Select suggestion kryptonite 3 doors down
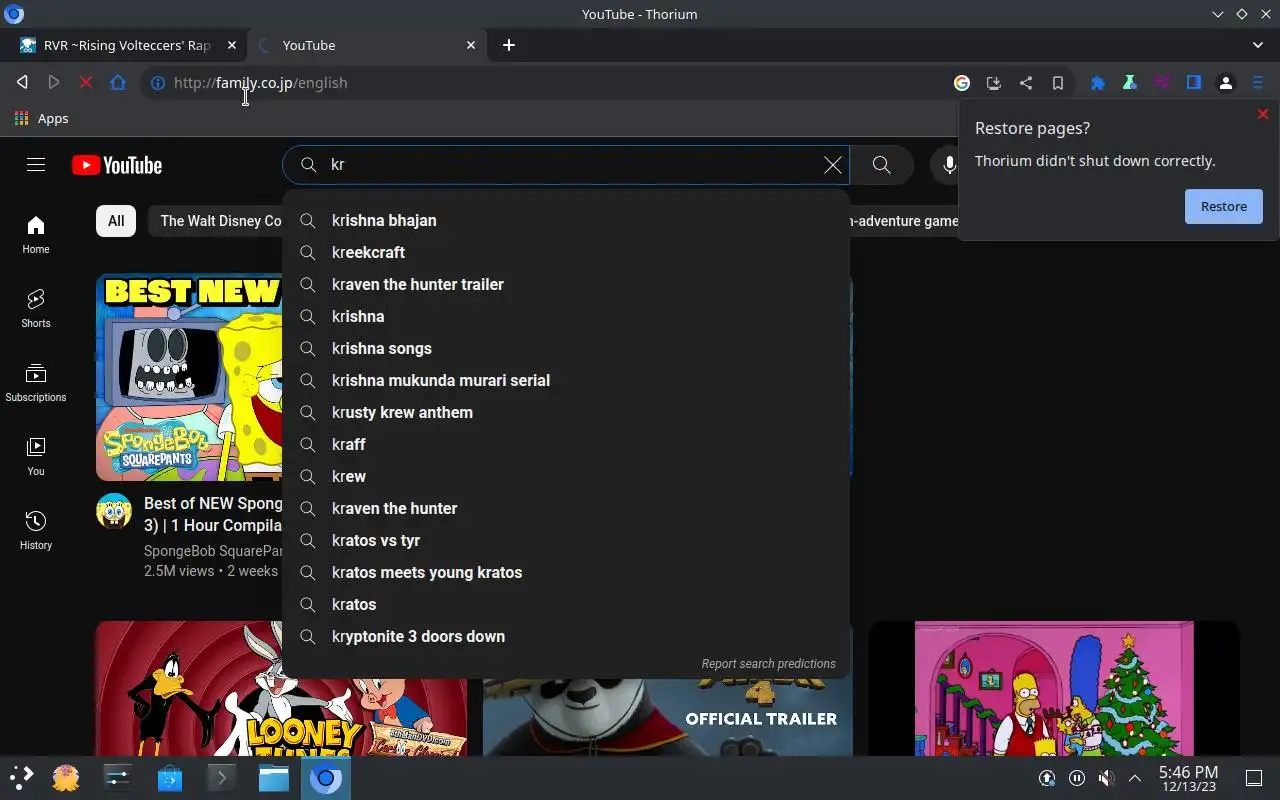This screenshot has width=1280, height=800. 566,636
